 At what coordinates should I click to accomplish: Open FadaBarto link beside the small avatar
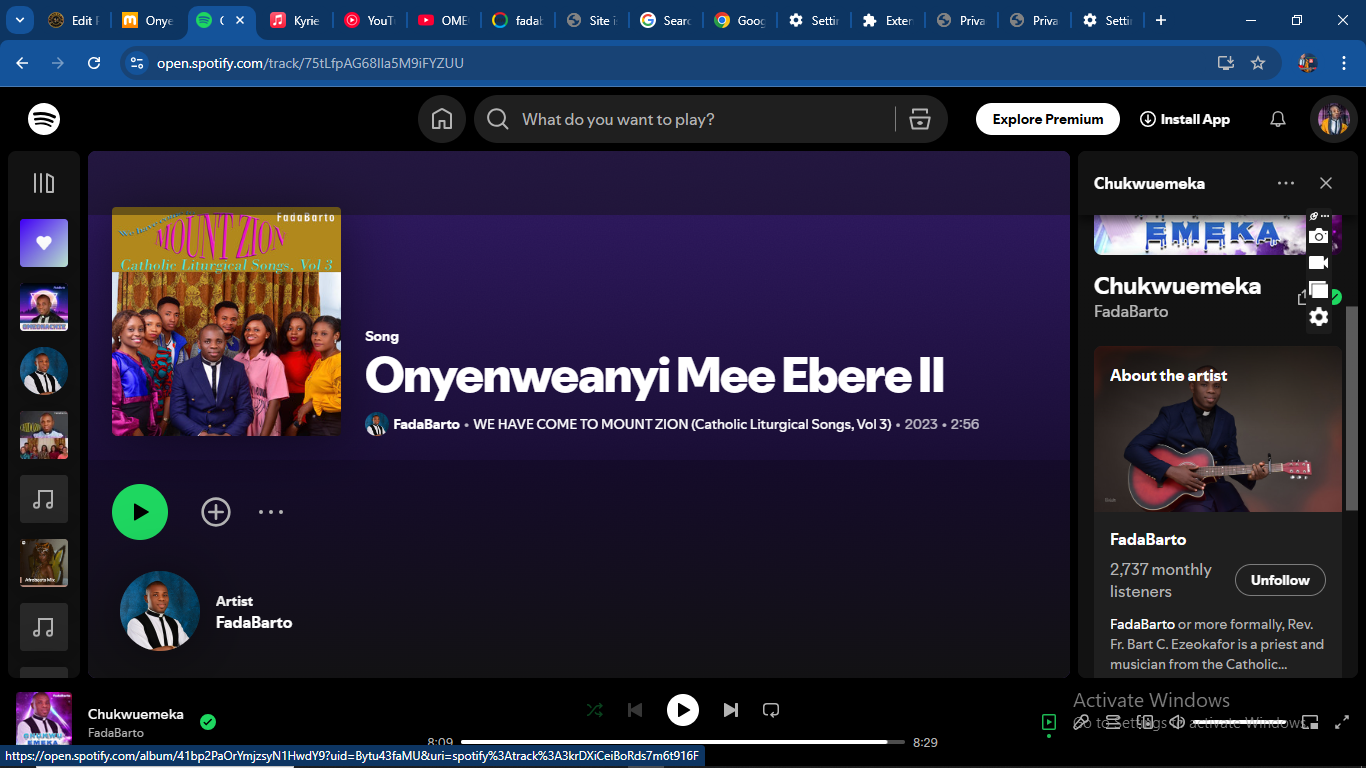tap(427, 424)
